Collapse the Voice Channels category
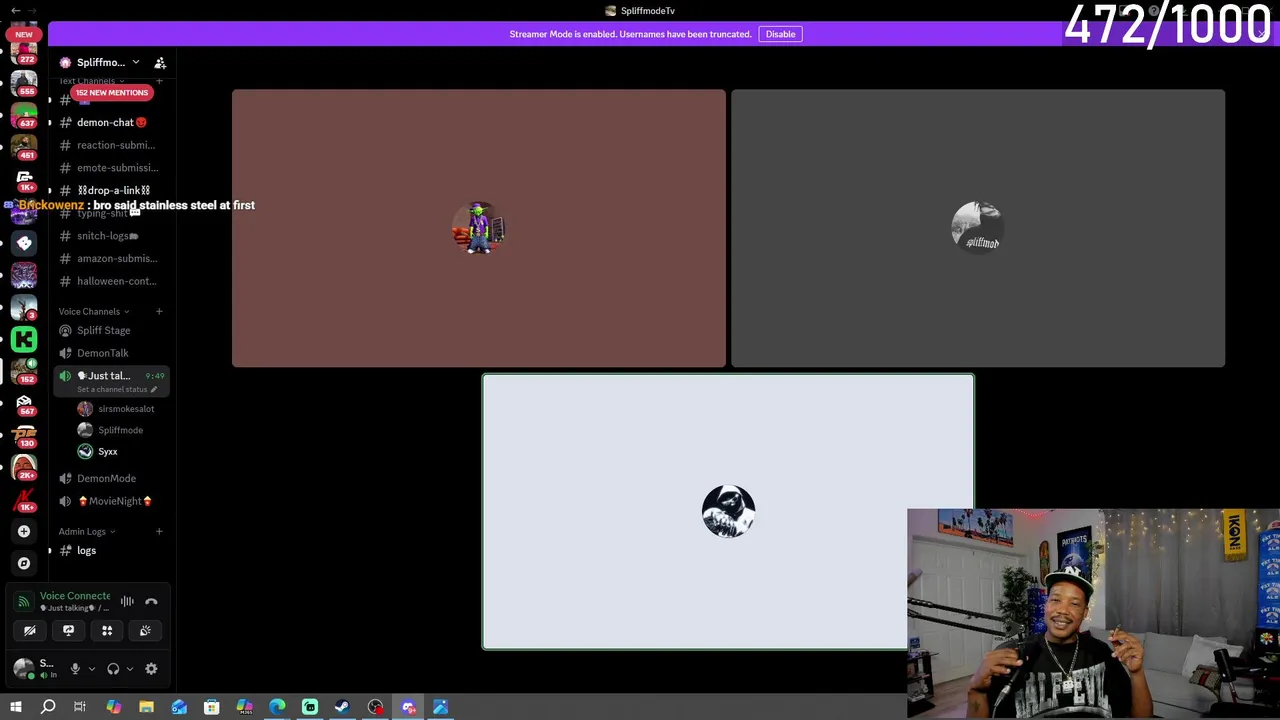This screenshot has width=1280, height=720. click(x=94, y=311)
